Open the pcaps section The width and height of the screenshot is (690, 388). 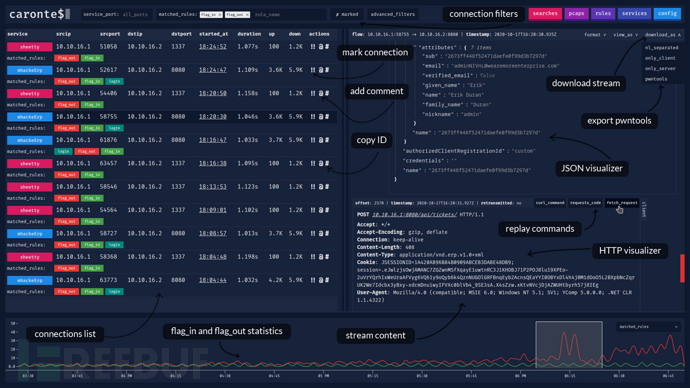pos(576,14)
